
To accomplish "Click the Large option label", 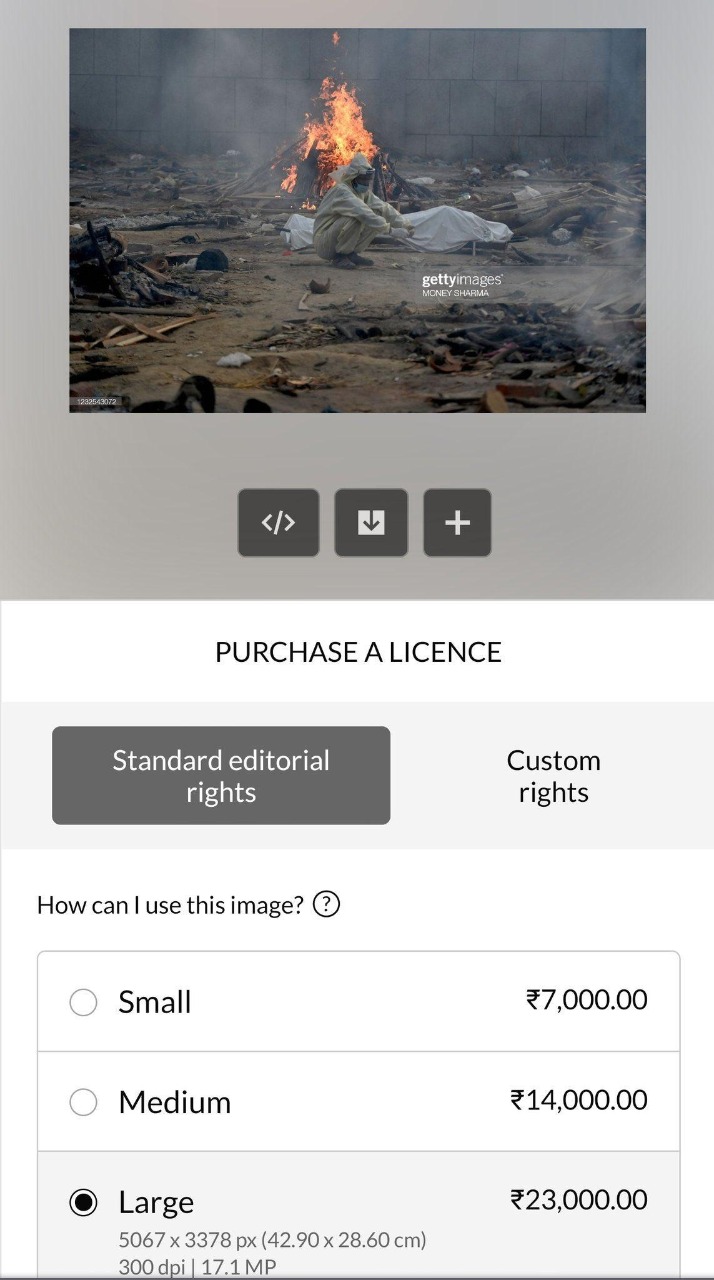I will (x=156, y=1202).
